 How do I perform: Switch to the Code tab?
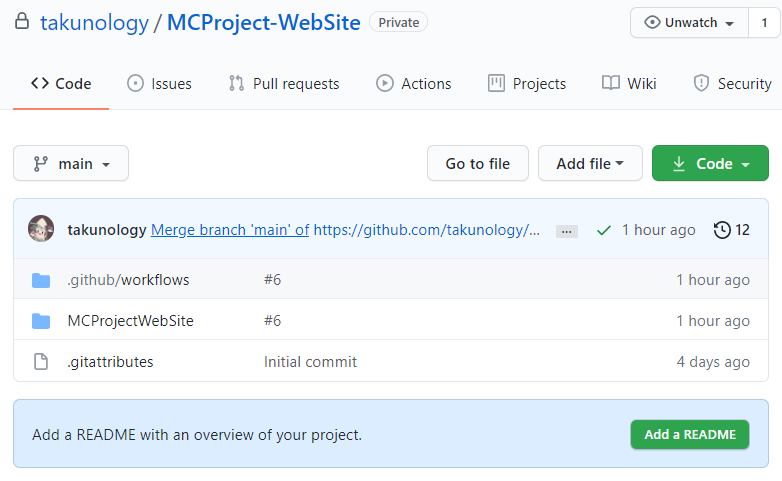point(61,84)
